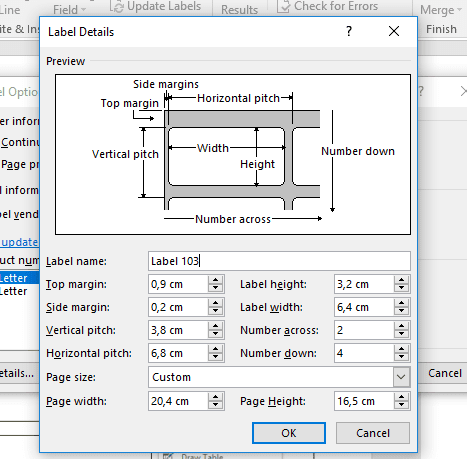Click the Label width value field
Image resolution: width=467 pixels, height=459 pixels.
tap(364, 307)
